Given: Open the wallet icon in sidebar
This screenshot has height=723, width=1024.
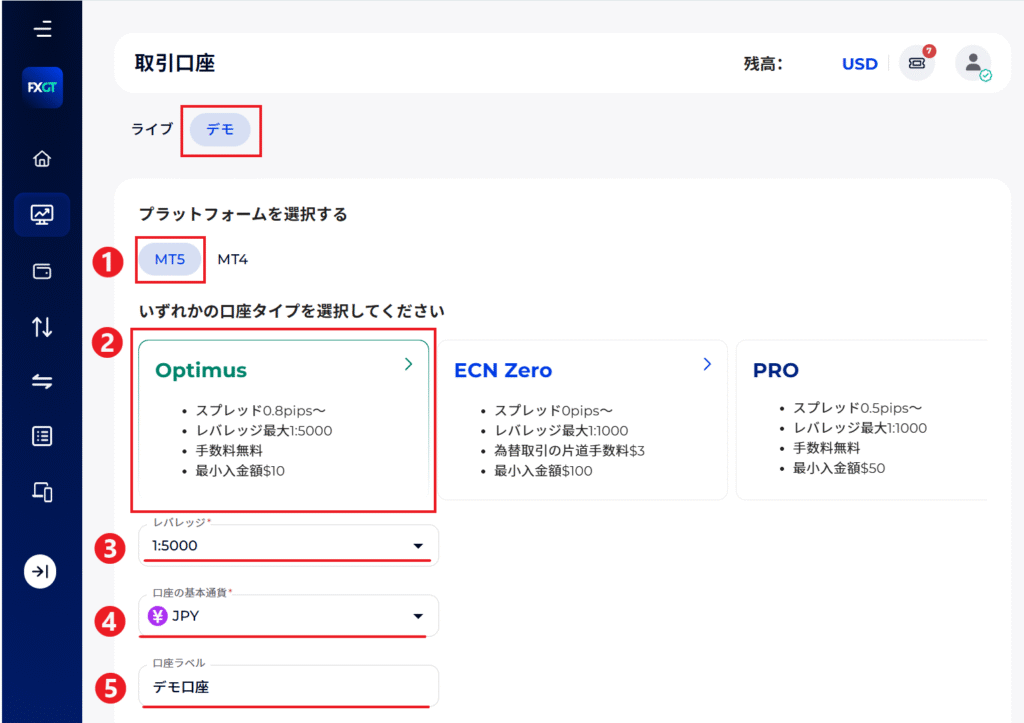Looking at the screenshot, I should click(x=42, y=271).
